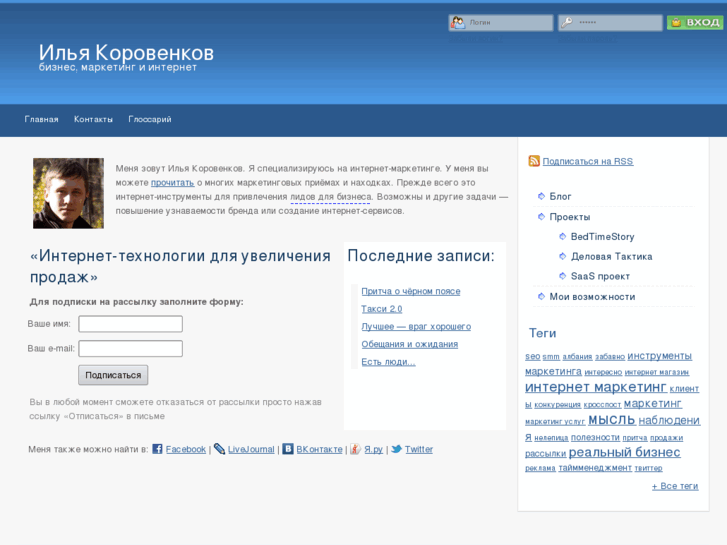Select the мысль tag
Viewport: 727px width, 545px height.
pos(611,420)
